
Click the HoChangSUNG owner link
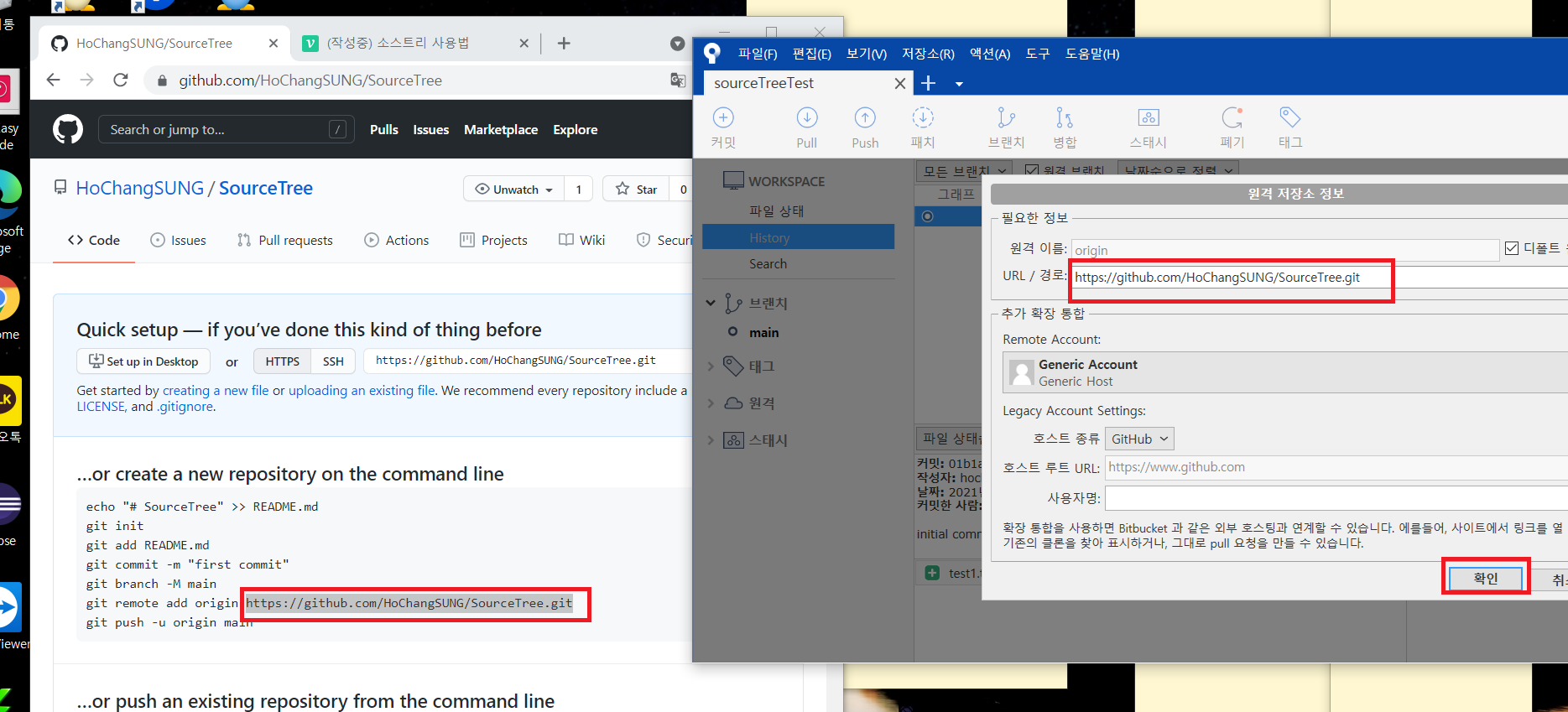(x=140, y=188)
